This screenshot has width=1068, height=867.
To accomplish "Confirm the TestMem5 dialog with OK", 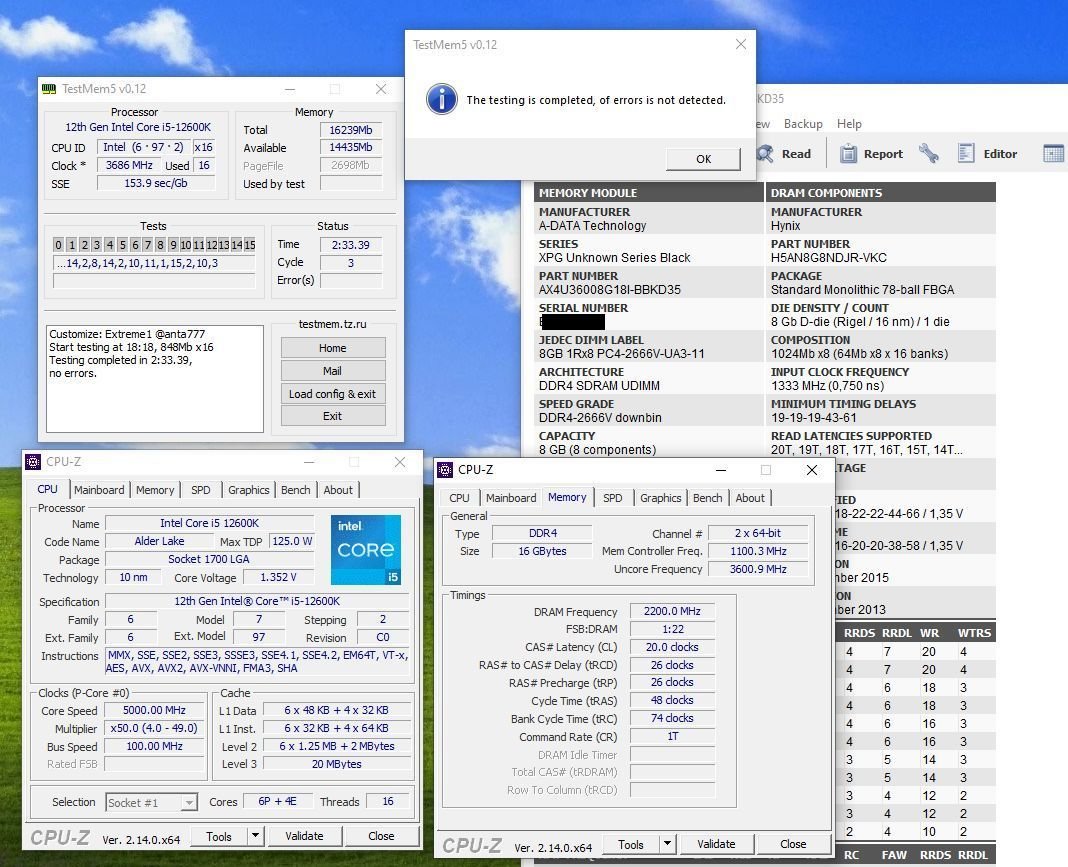I will [704, 159].
